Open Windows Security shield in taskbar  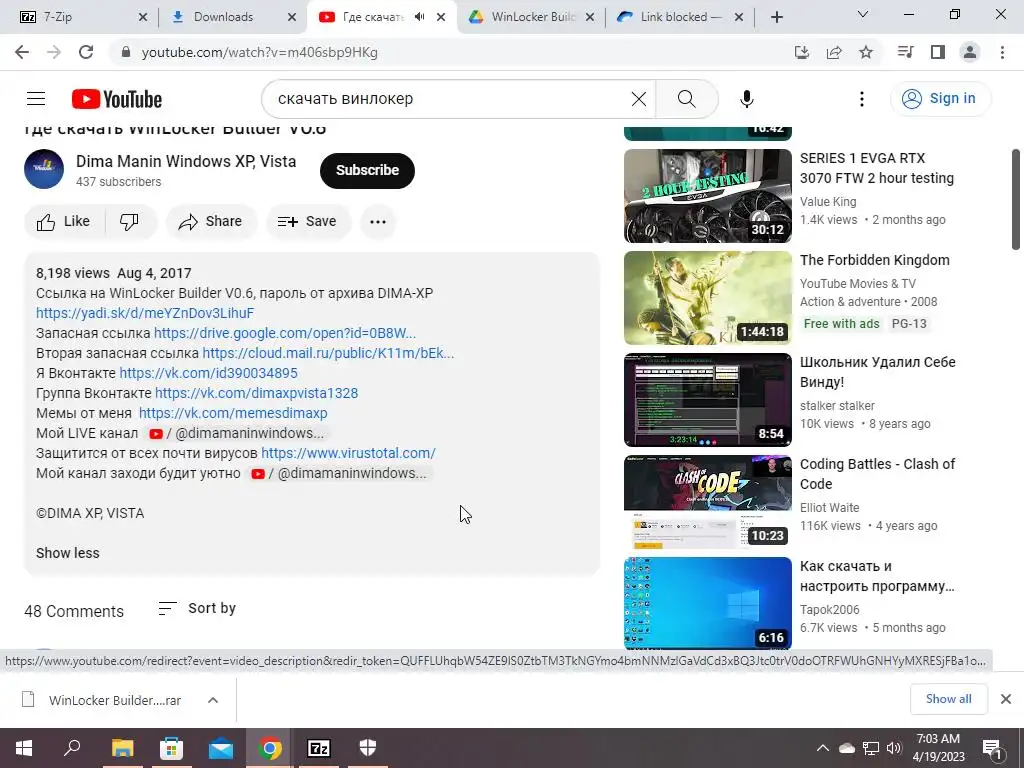368,748
